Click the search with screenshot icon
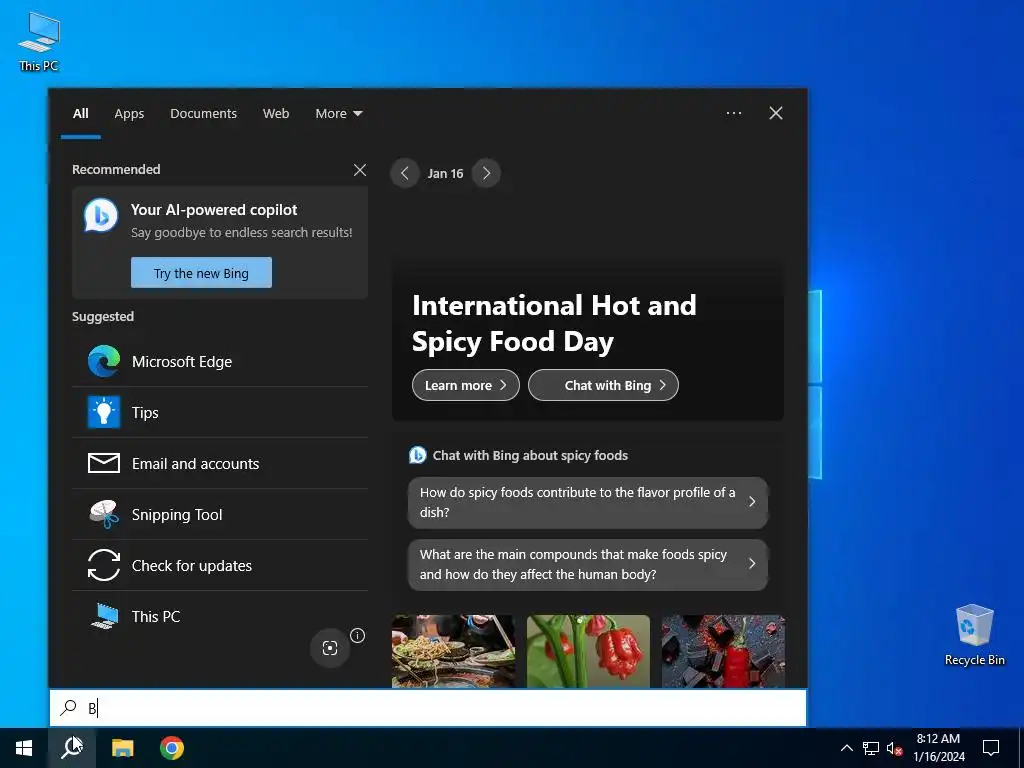This screenshot has width=1024, height=768. [x=330, y=648]
